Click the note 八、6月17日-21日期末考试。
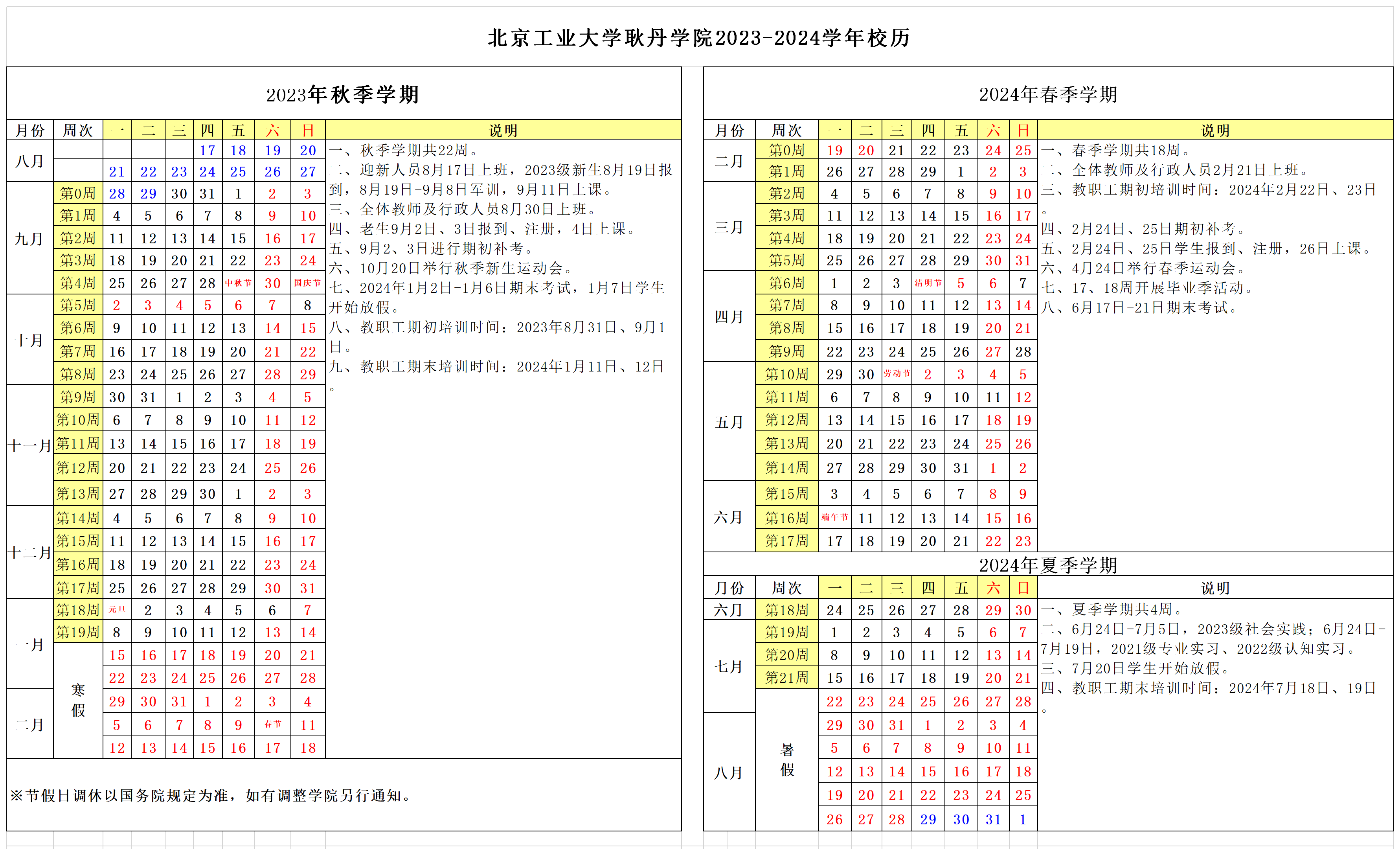Viewport: 1400px width, 855px height. click(x=1140, y=307)
